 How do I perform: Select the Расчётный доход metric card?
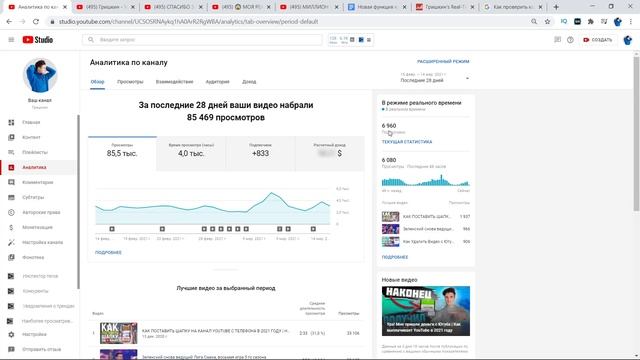pyautogui.click(x=330, y=153)
